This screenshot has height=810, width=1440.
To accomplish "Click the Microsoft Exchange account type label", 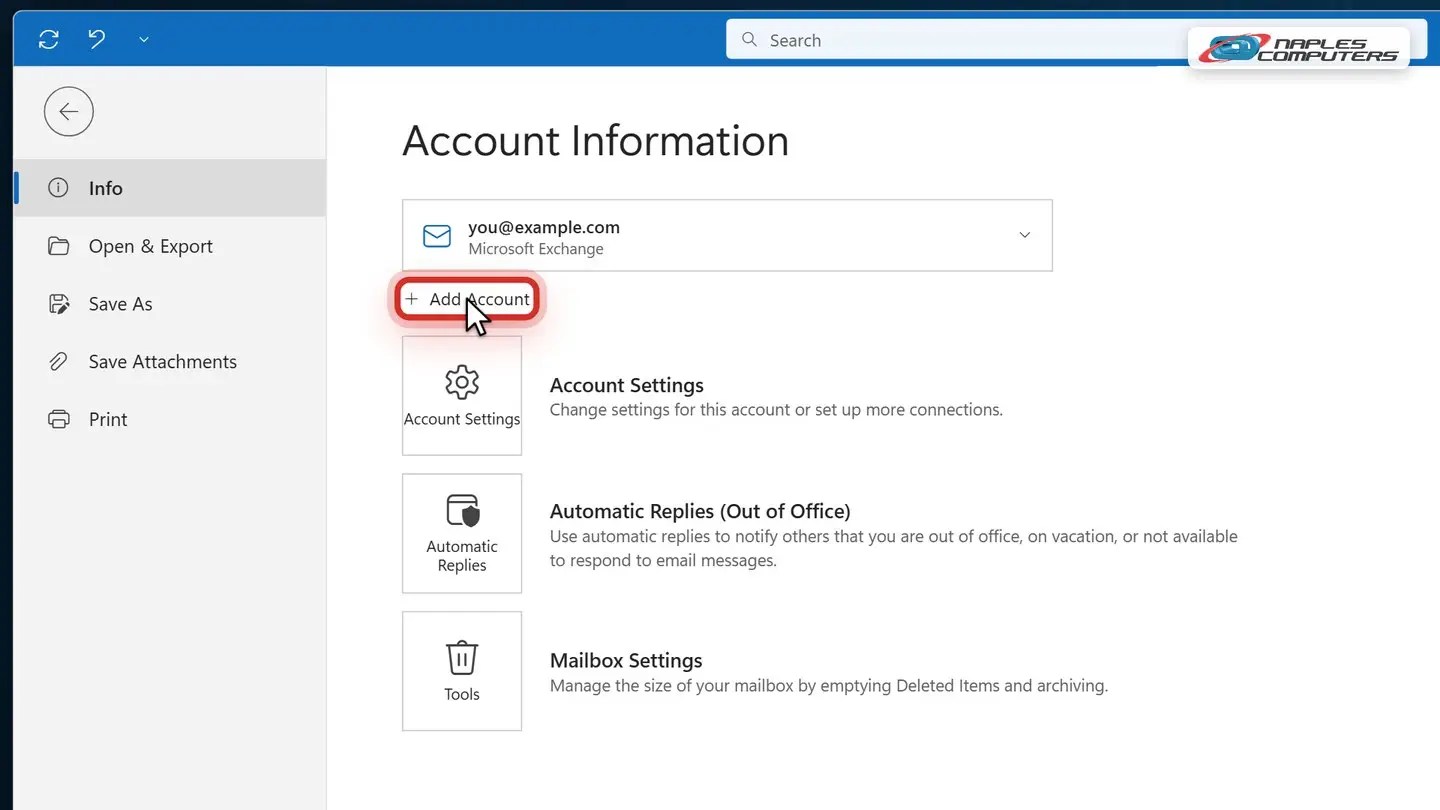I will click(536, 249).
